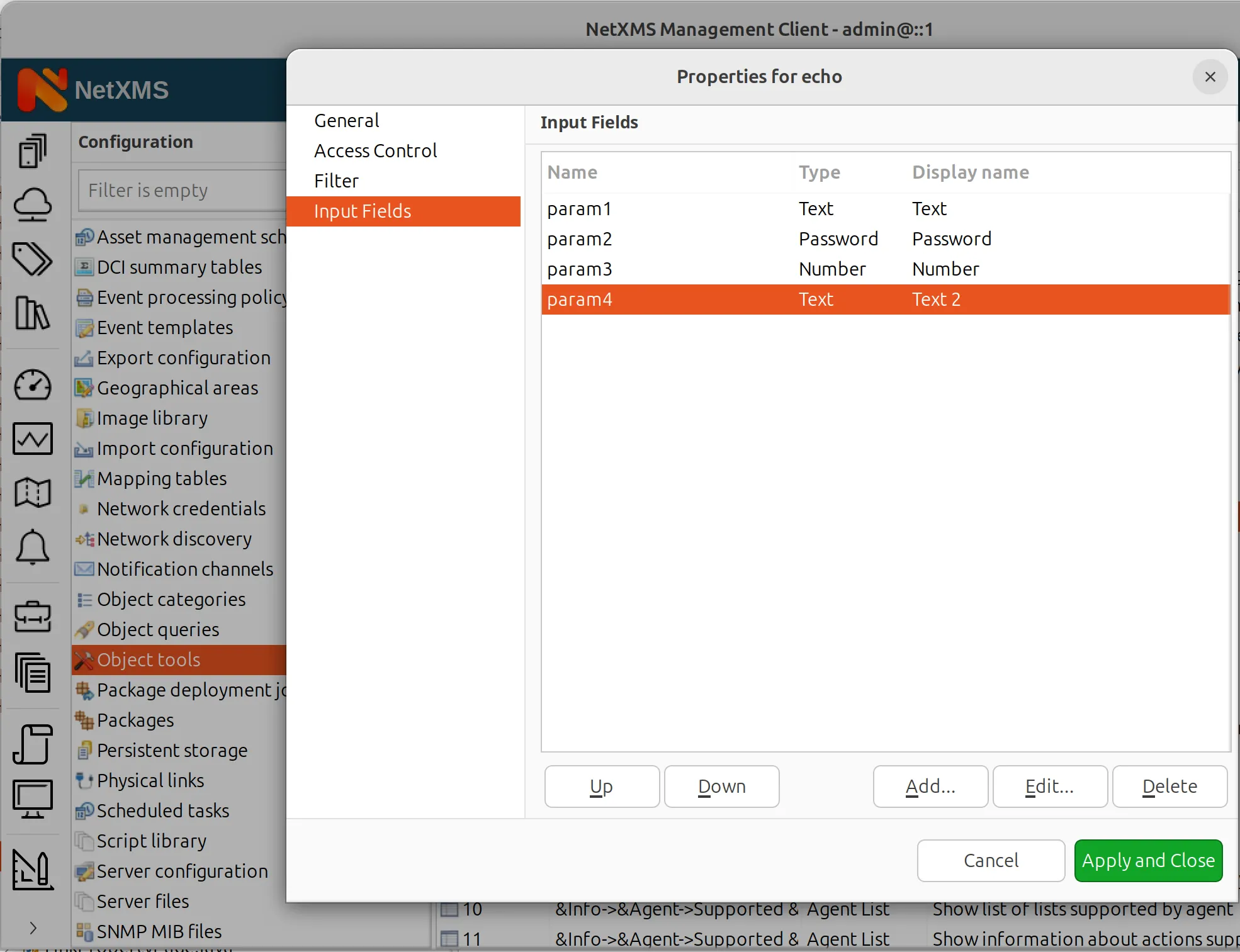Select the param2 row in Input Fields
The height and width of the screenshot is (952, 1240).
pyautogui.click(x=692, y=239)
